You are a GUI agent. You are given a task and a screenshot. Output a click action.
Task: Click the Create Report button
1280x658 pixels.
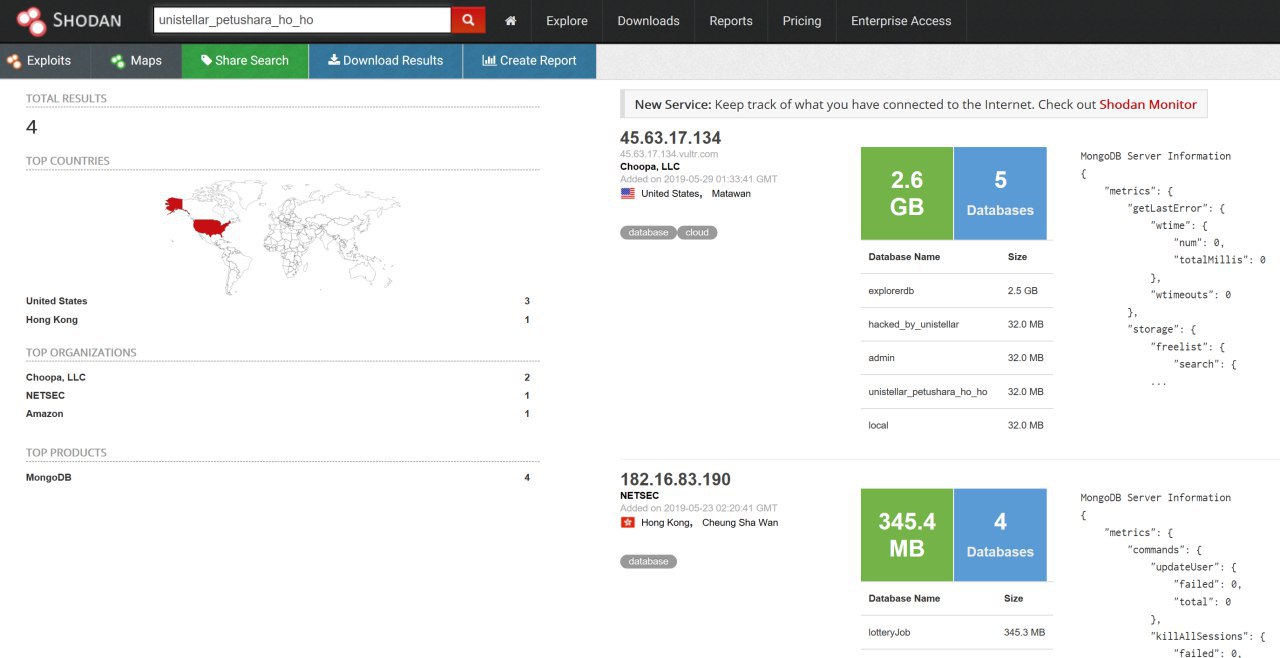click(x=530, y=61)
